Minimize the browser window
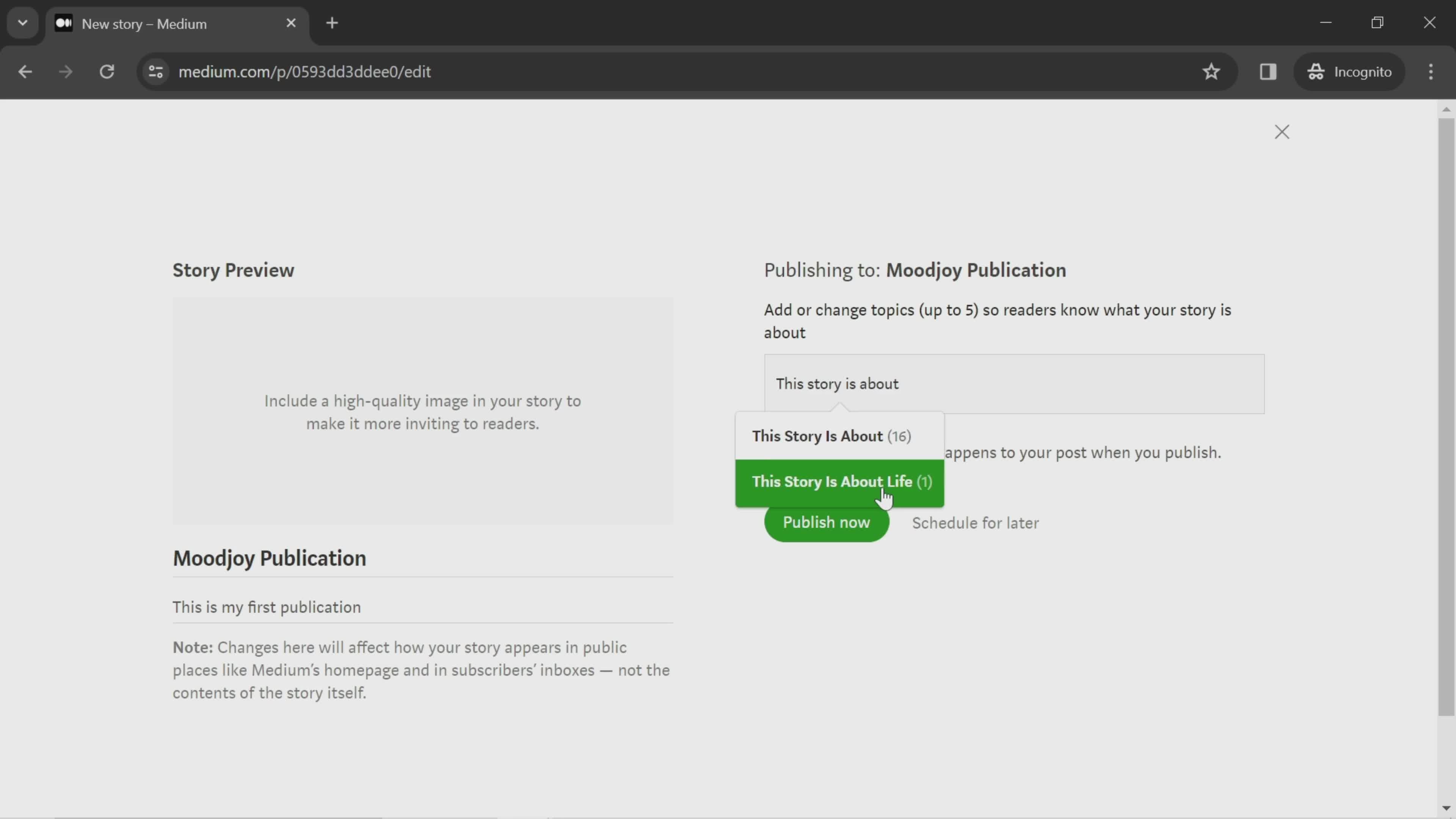 tap(1326, 23)
